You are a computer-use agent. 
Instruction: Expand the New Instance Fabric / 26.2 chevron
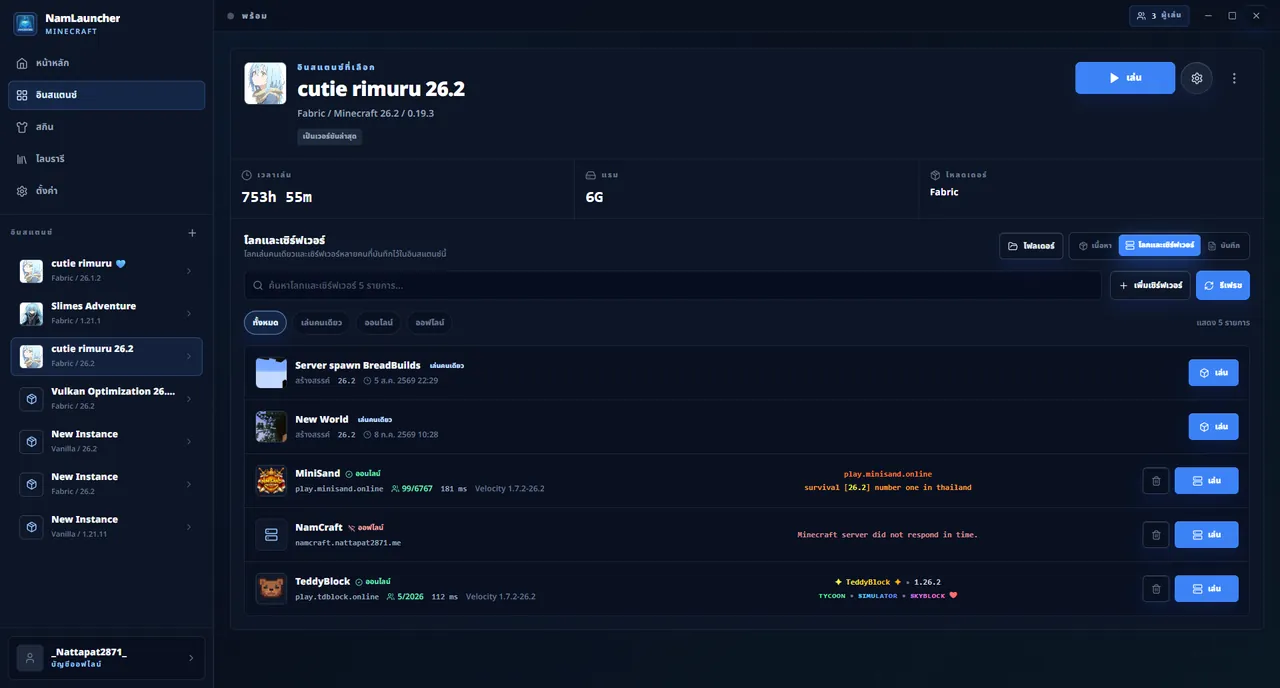[x=189, y=484]
